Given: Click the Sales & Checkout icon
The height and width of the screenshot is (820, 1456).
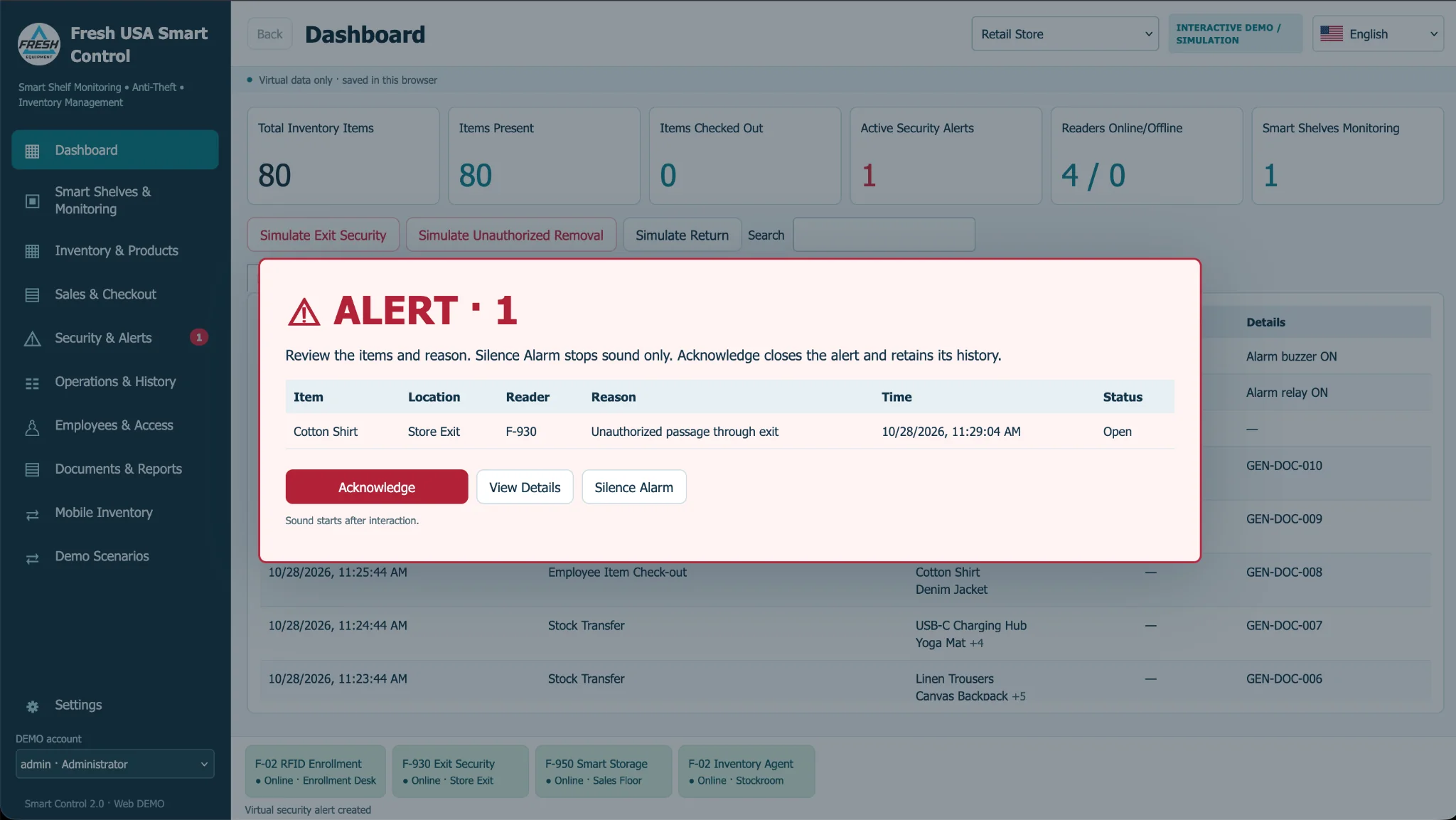Looking at the screenshot, I should 32,295.
